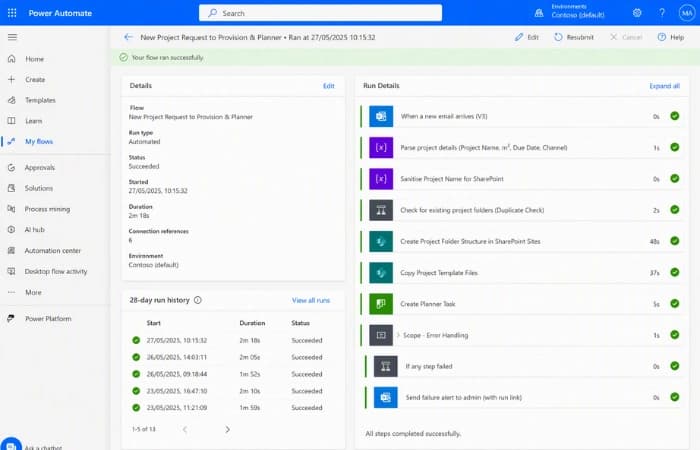
Task: Open the 27/05/2025, 10:15:32 run row
Action: [232, 340]
